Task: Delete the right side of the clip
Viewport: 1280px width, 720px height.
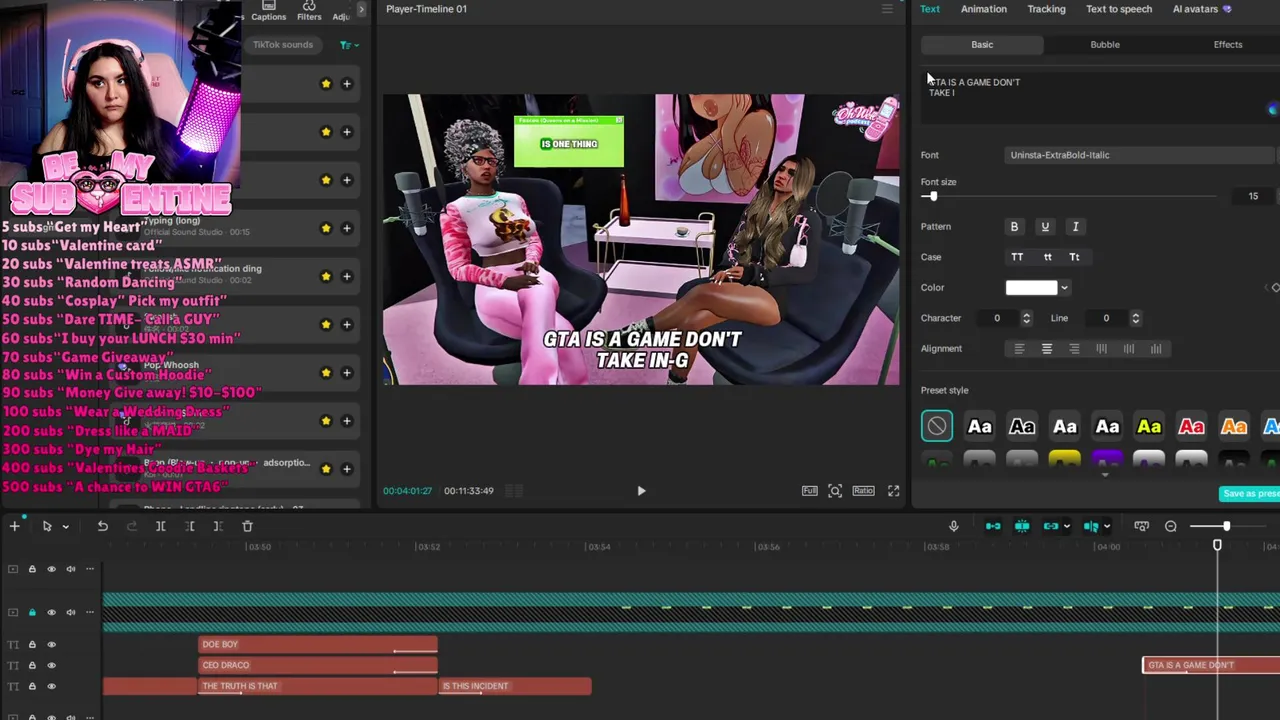Action: coord(217,526)
